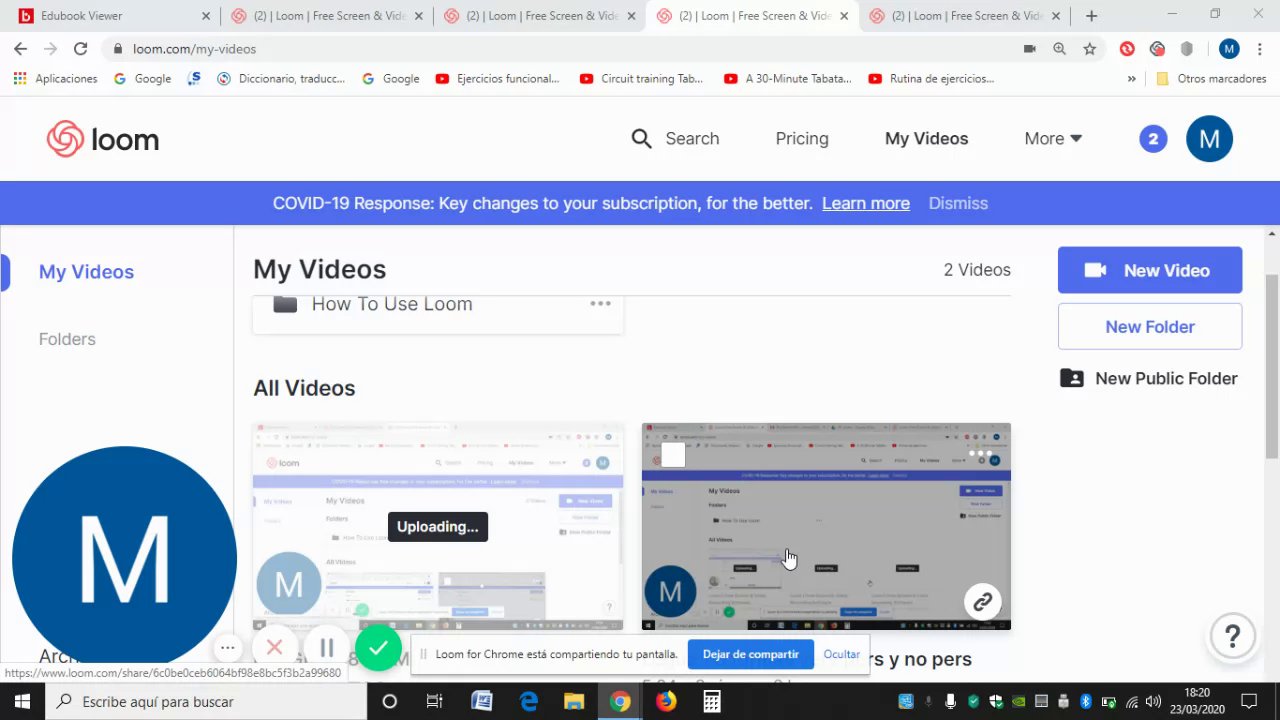Bookmark this page with the star icon
Viewport: 1280px width, 720px height.
[1090, 49]
